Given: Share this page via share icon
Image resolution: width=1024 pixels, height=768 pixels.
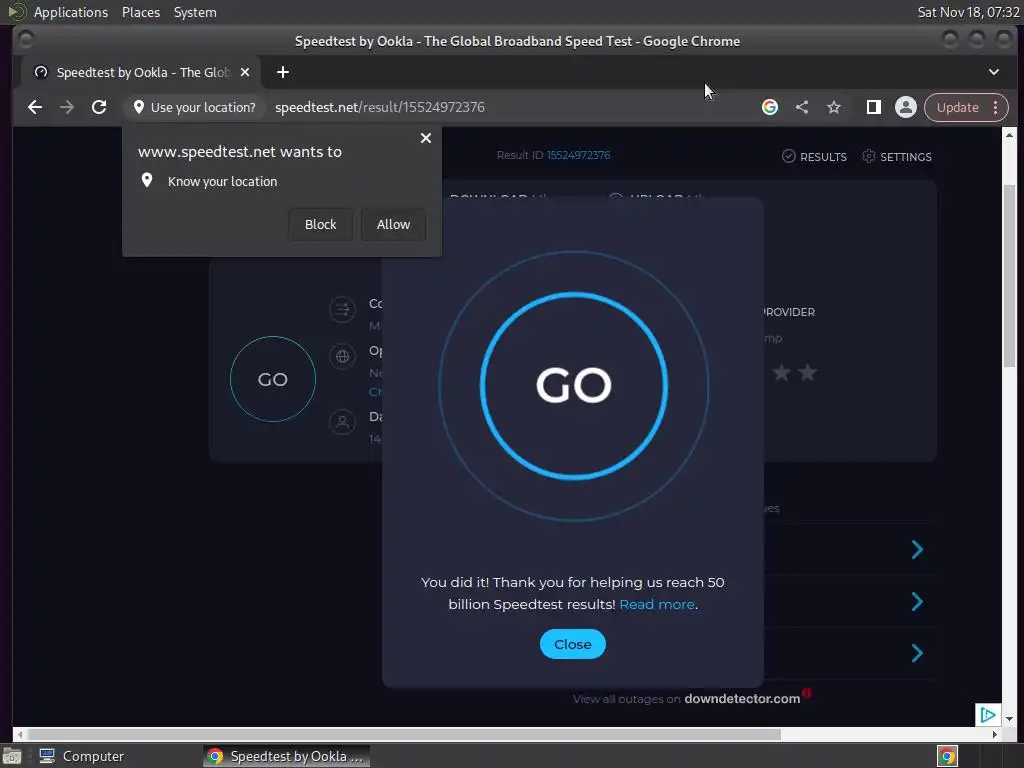Looking at the screenshot, I should (802, 107).
